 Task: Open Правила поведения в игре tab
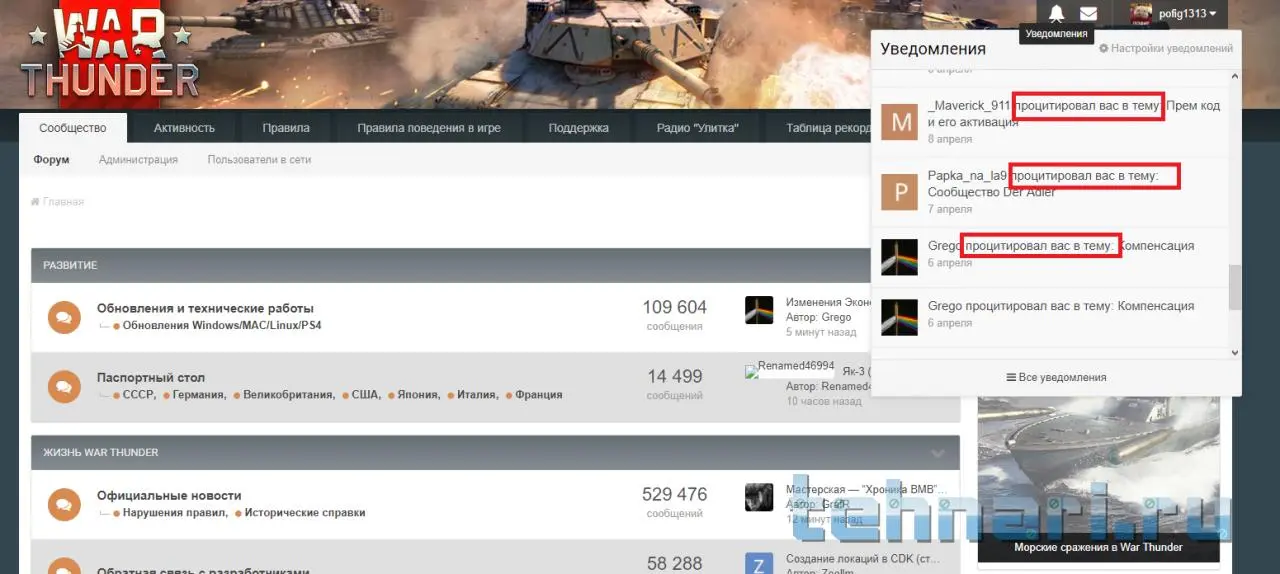pyautogui.click(x=429, y=128)
